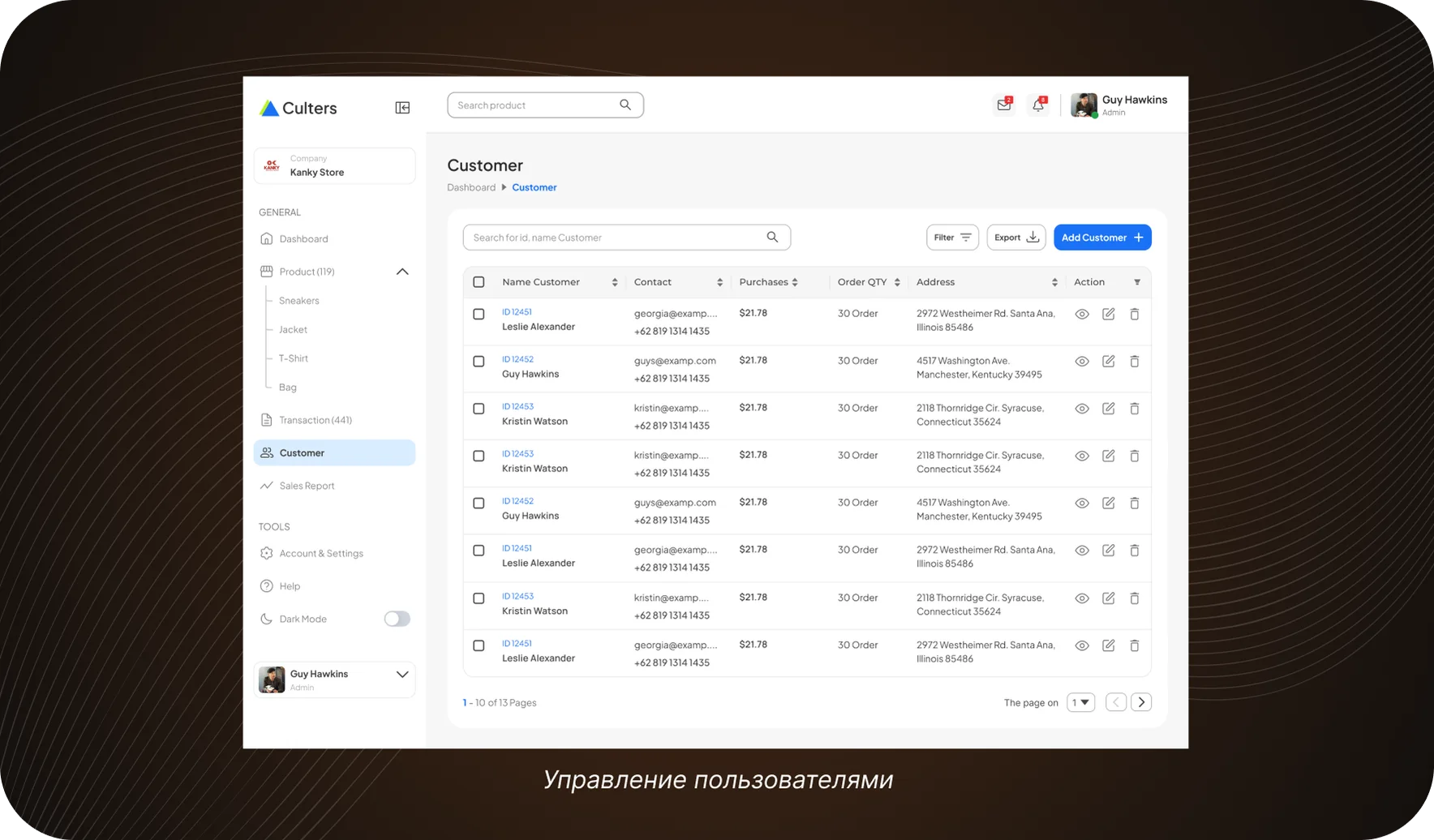Collapse the Product (119) submenu chevron
This screenshot has height=840, width=1434.
tap(402, 272)
